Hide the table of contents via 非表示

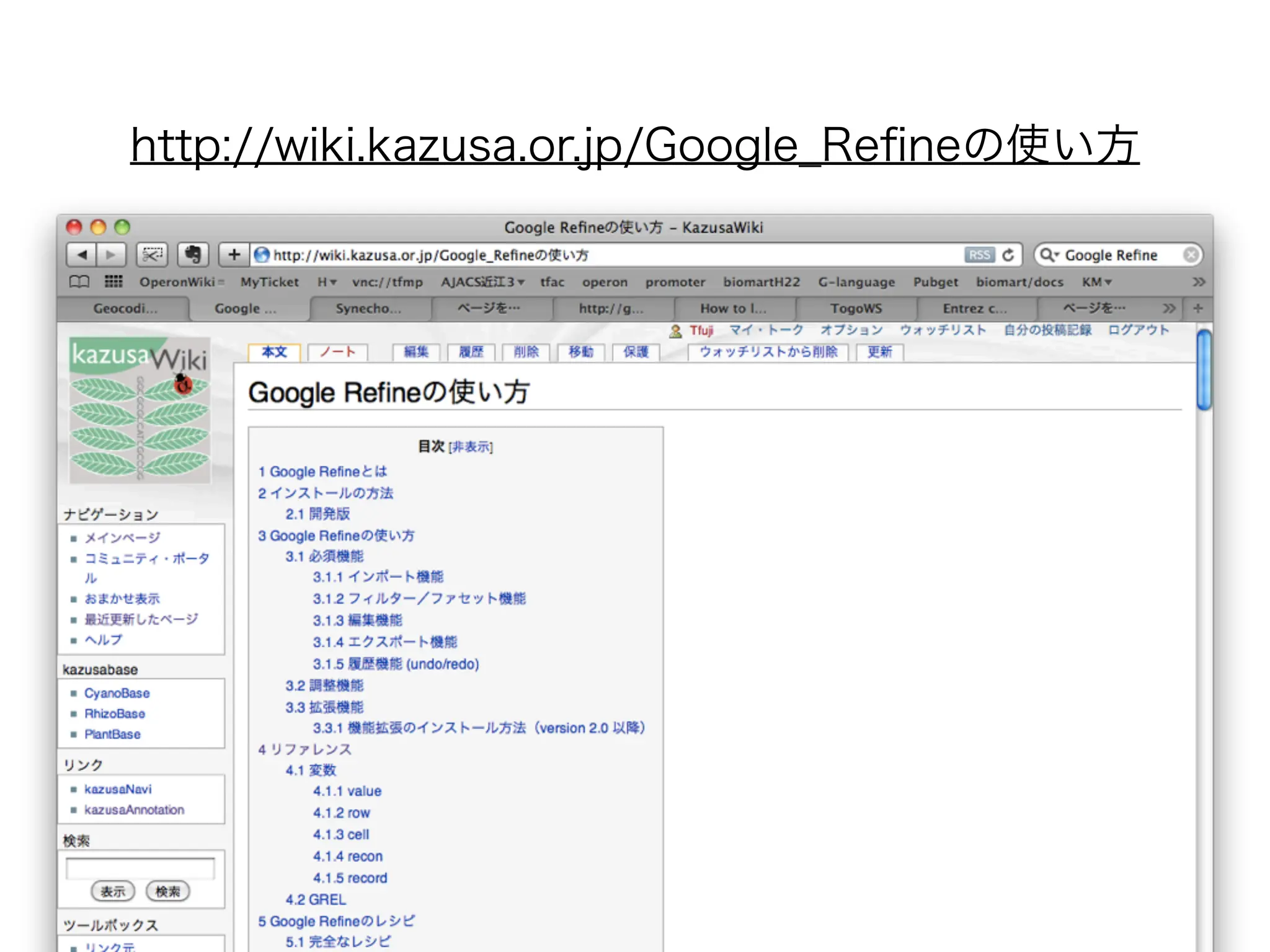[x=471, y=447]
